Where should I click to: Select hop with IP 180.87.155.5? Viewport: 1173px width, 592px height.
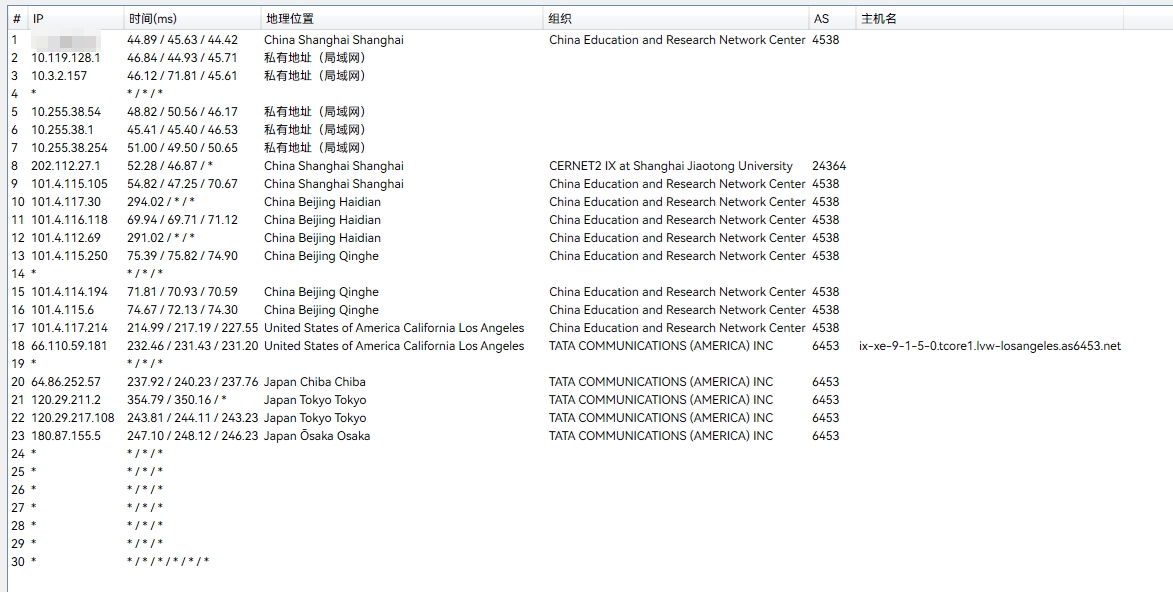point(65,436)
